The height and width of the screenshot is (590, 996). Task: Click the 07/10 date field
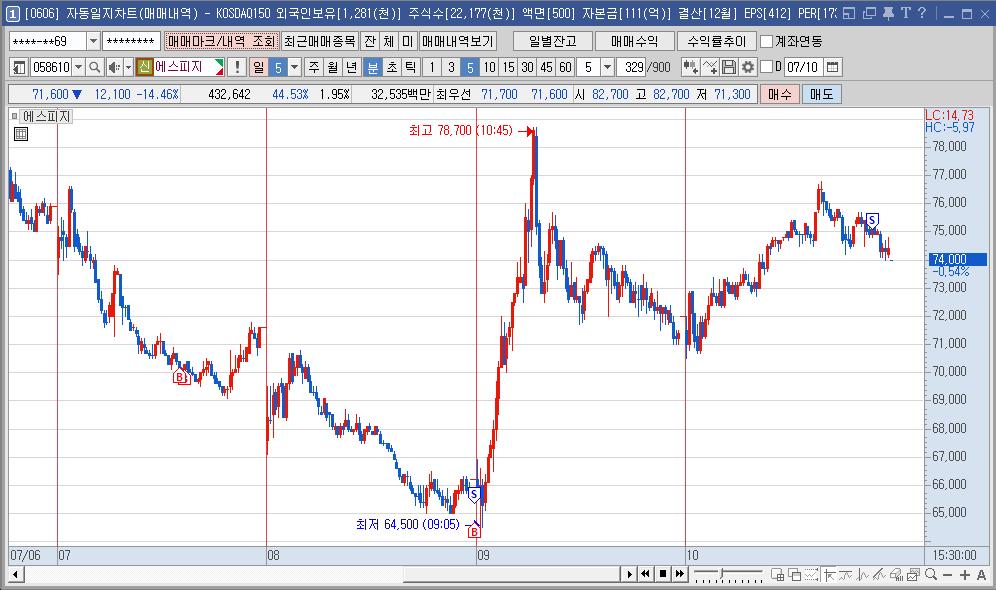[x=804, y=67]
